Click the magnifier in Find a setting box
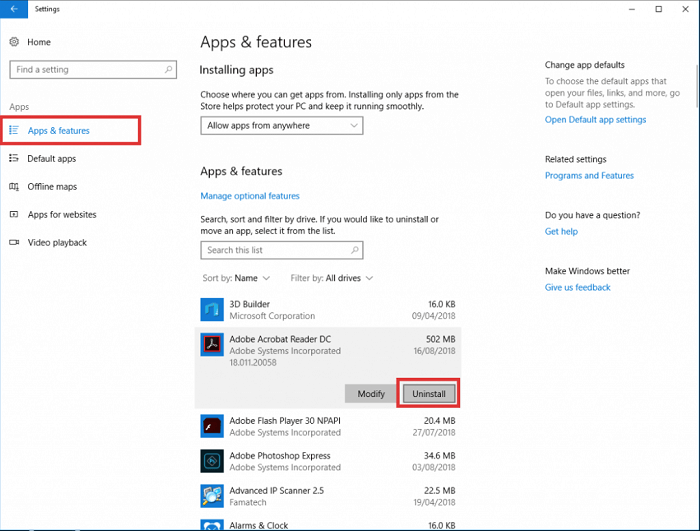 (168, 70)
